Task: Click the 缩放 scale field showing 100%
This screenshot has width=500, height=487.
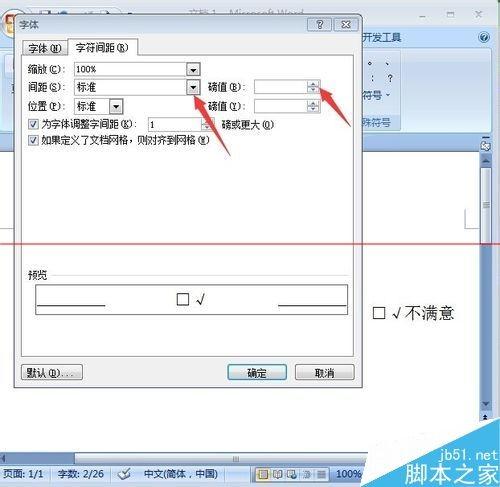Action: pos(130,70)
